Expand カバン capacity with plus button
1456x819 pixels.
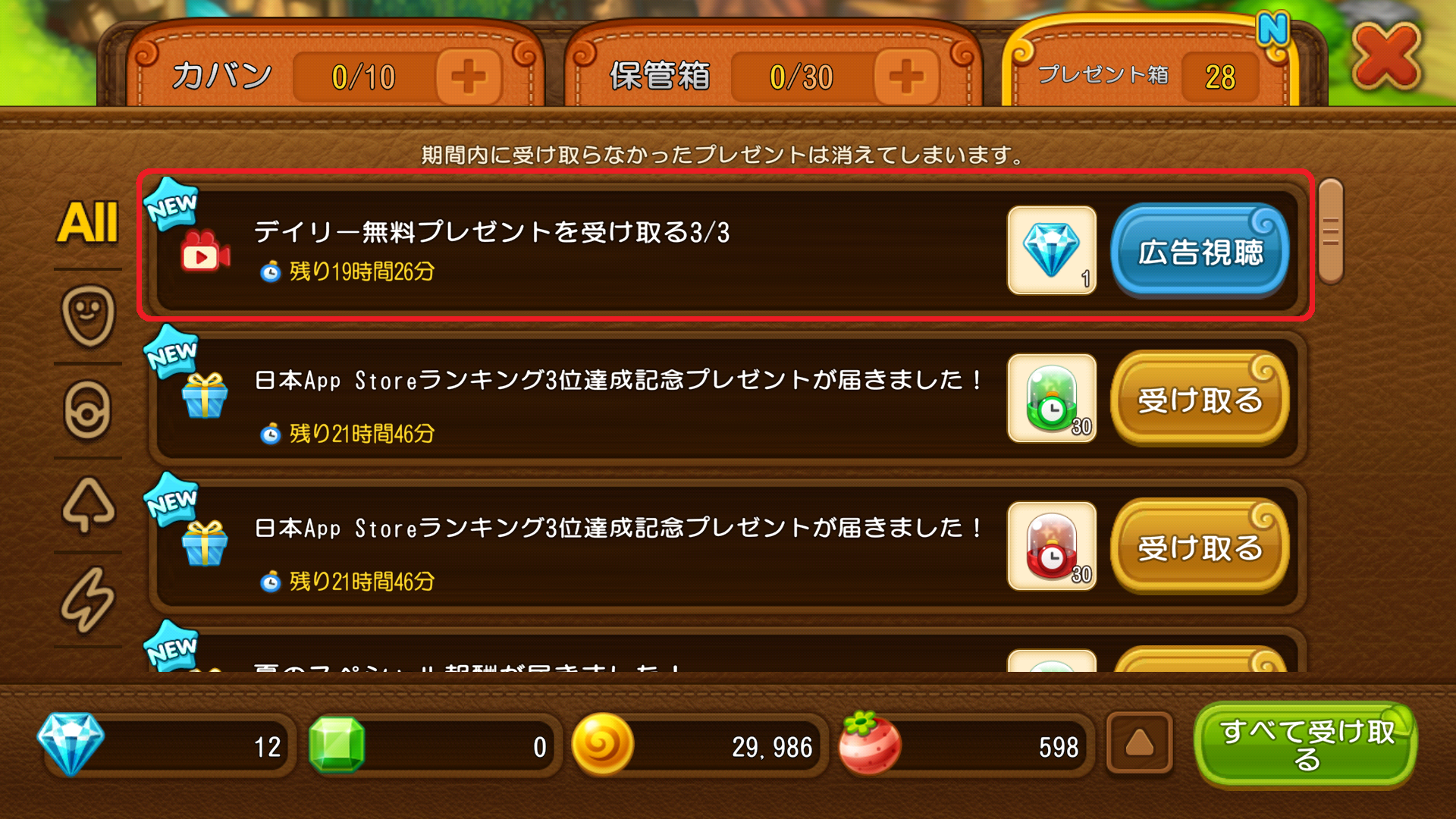(468, 77)
